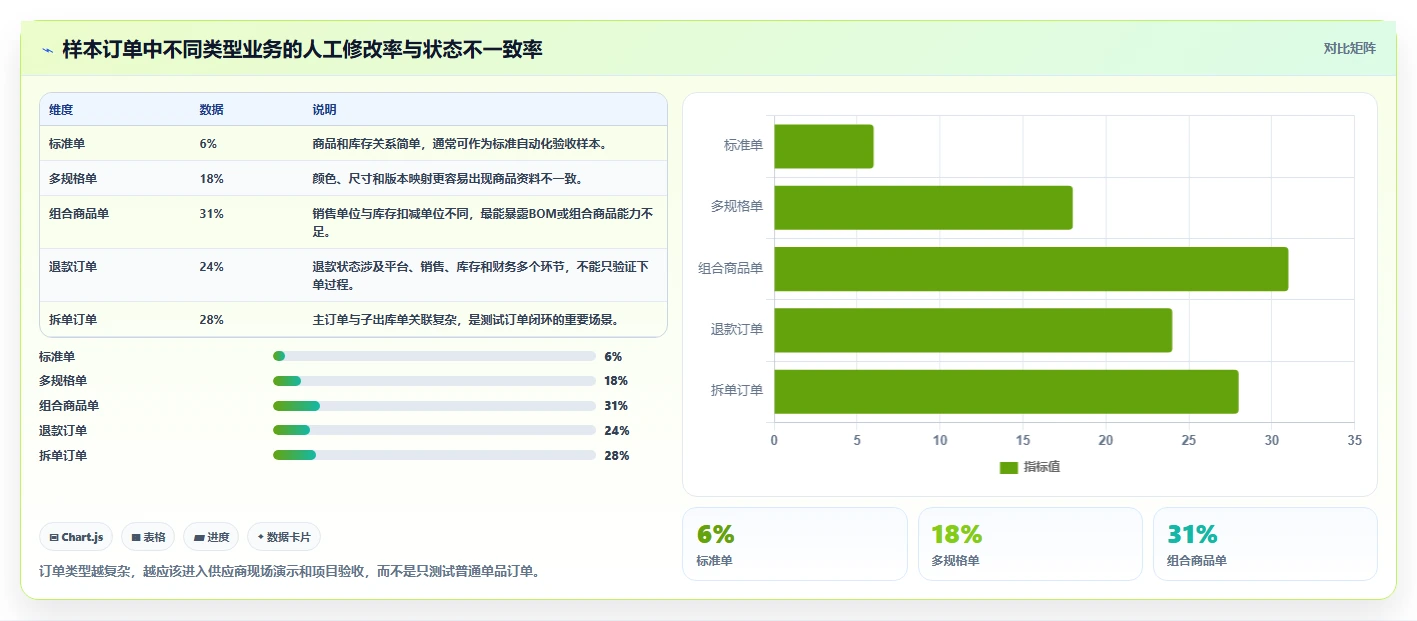Click the description starting 销售单位与库存扣减单位

[484, 222]
